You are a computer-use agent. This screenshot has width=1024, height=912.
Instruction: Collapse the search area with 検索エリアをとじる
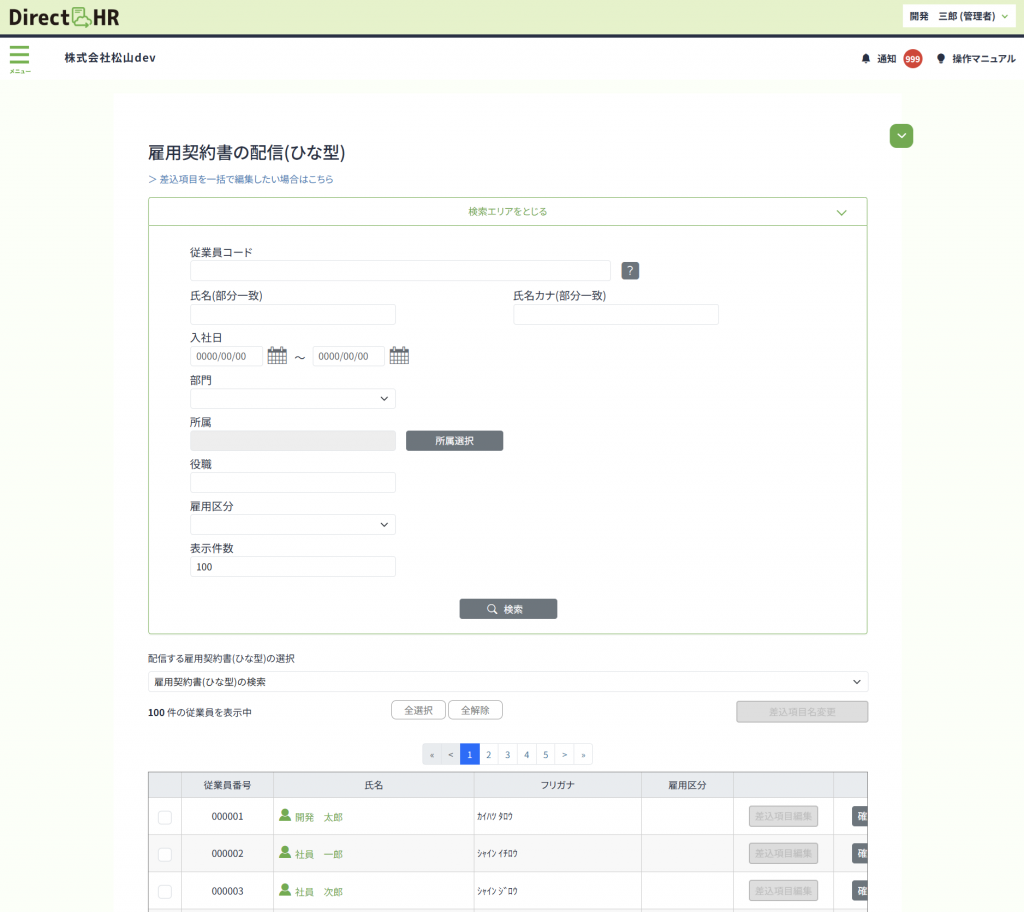[507, 212]
